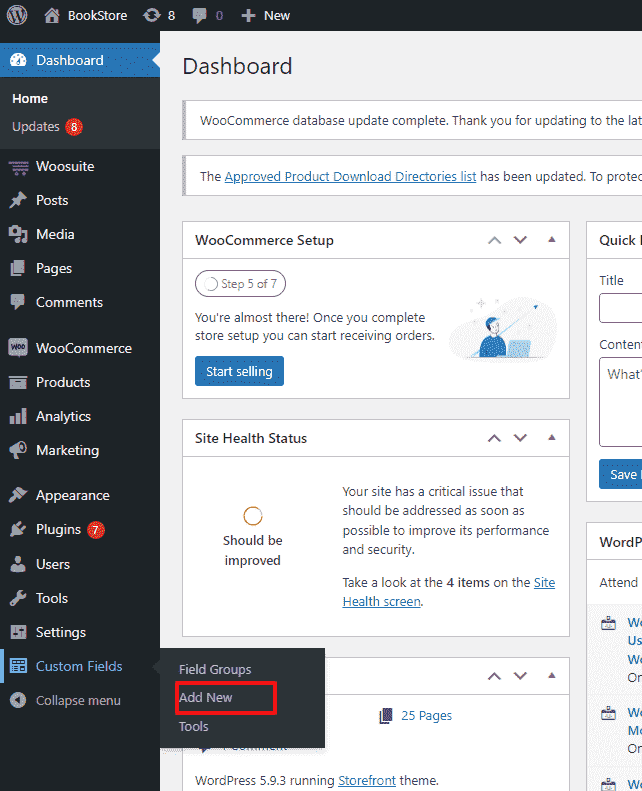Click the plus New icon
The image size is (642, 791).
click(x=248, y=16)
